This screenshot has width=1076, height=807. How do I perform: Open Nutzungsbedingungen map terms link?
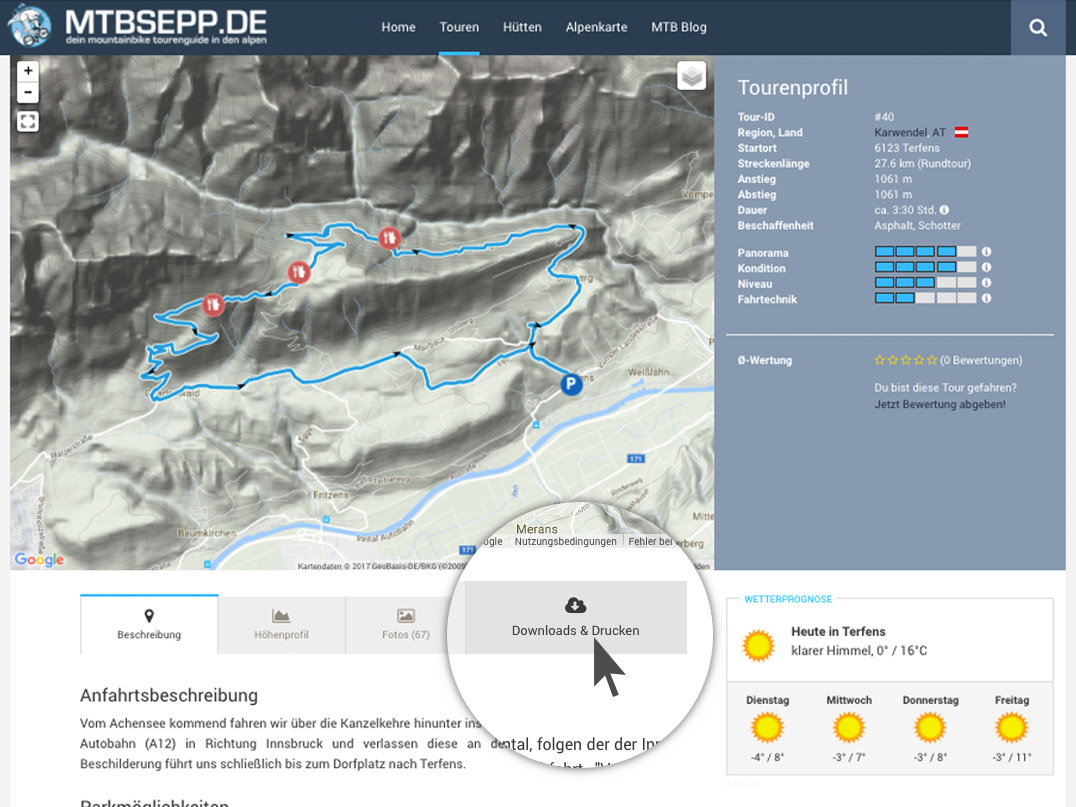(x=565, y=541)
